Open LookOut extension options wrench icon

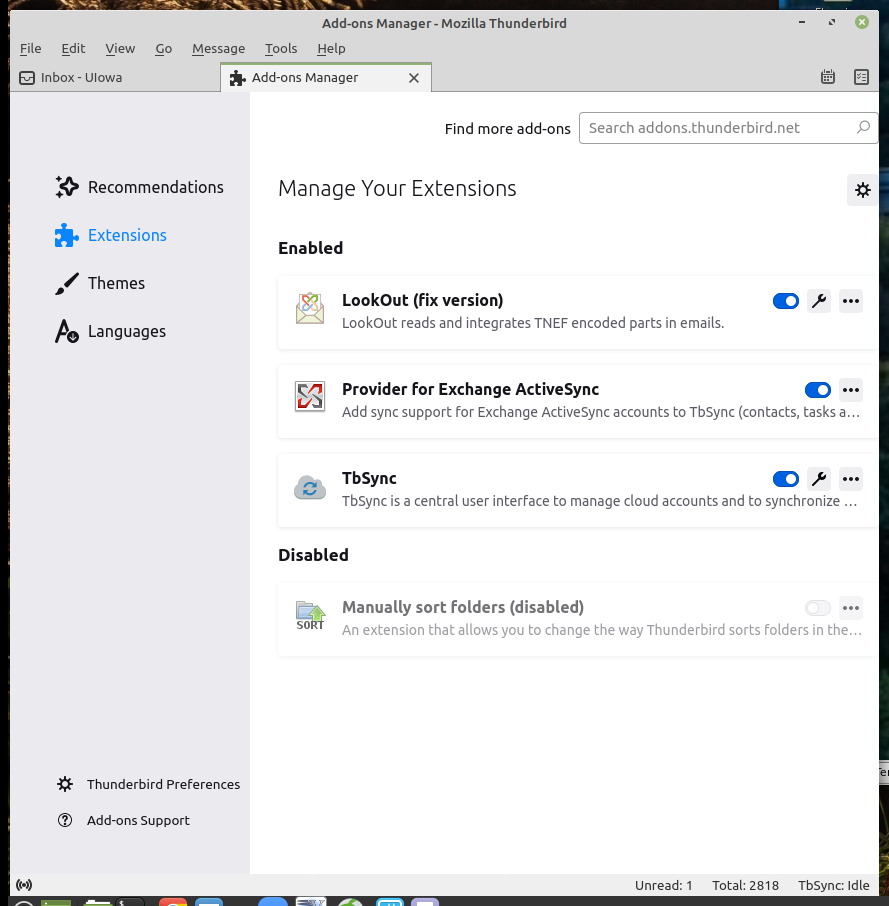pos(819,301)
